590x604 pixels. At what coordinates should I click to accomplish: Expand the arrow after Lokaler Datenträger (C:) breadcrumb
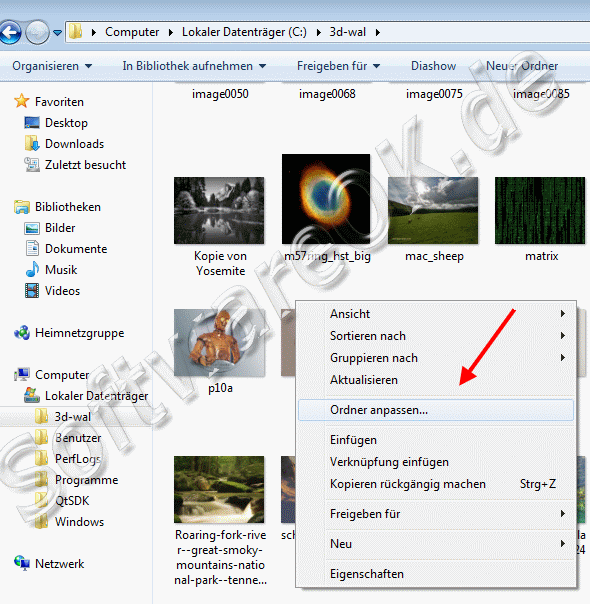click(318, 32)
